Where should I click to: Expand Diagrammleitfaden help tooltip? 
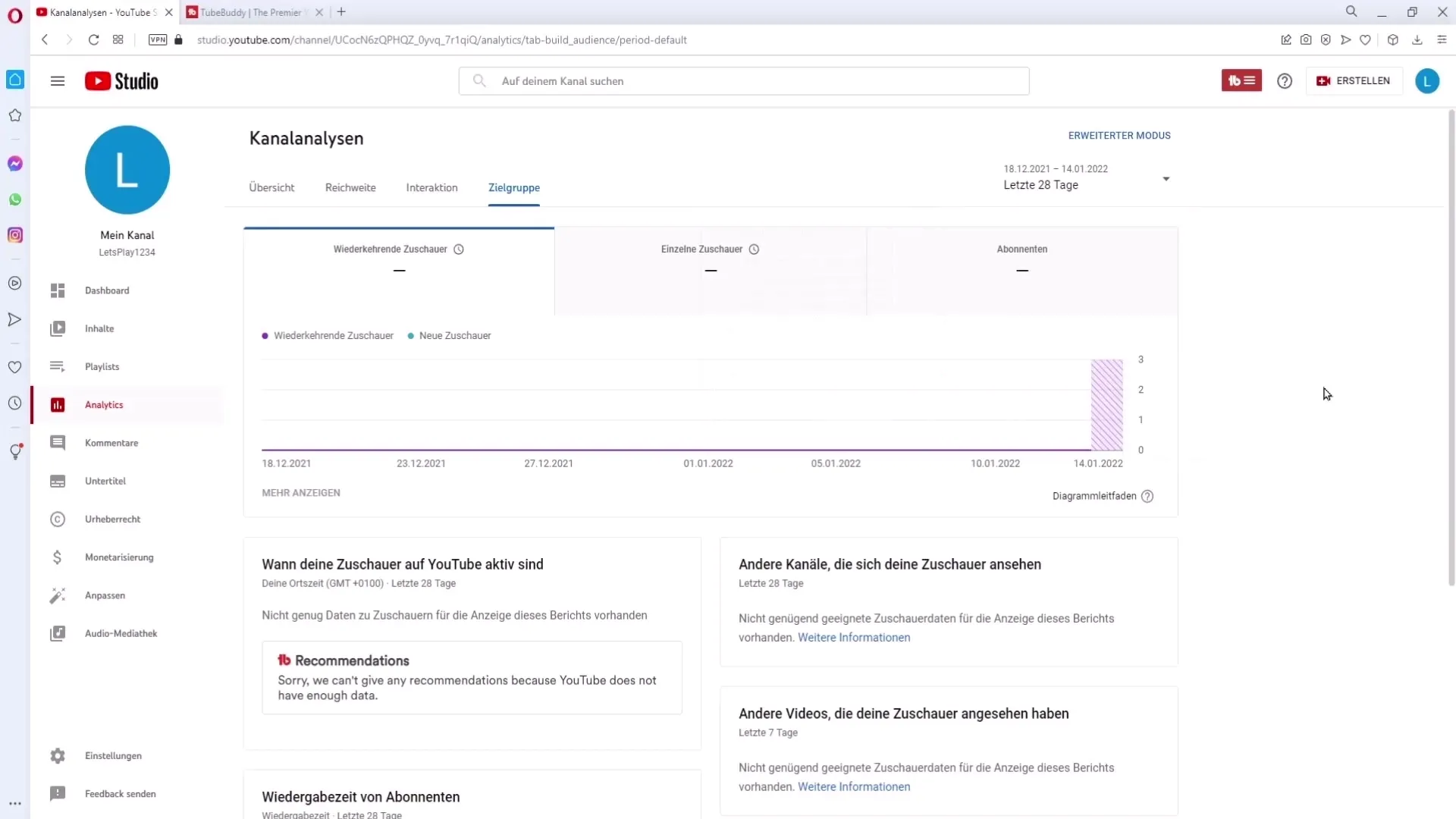click(1148, 496)
